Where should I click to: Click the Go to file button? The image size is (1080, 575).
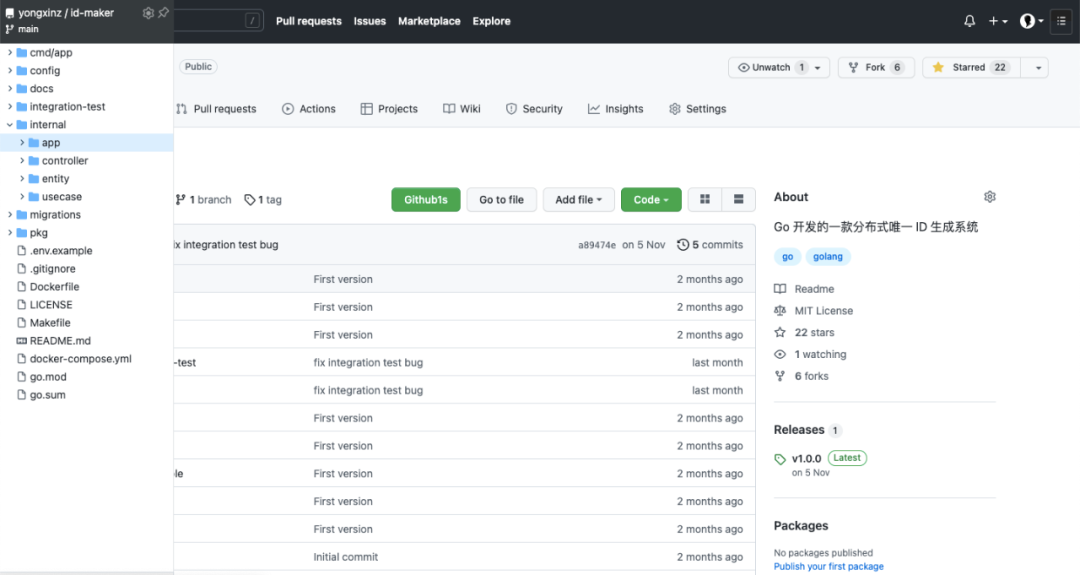501,200
